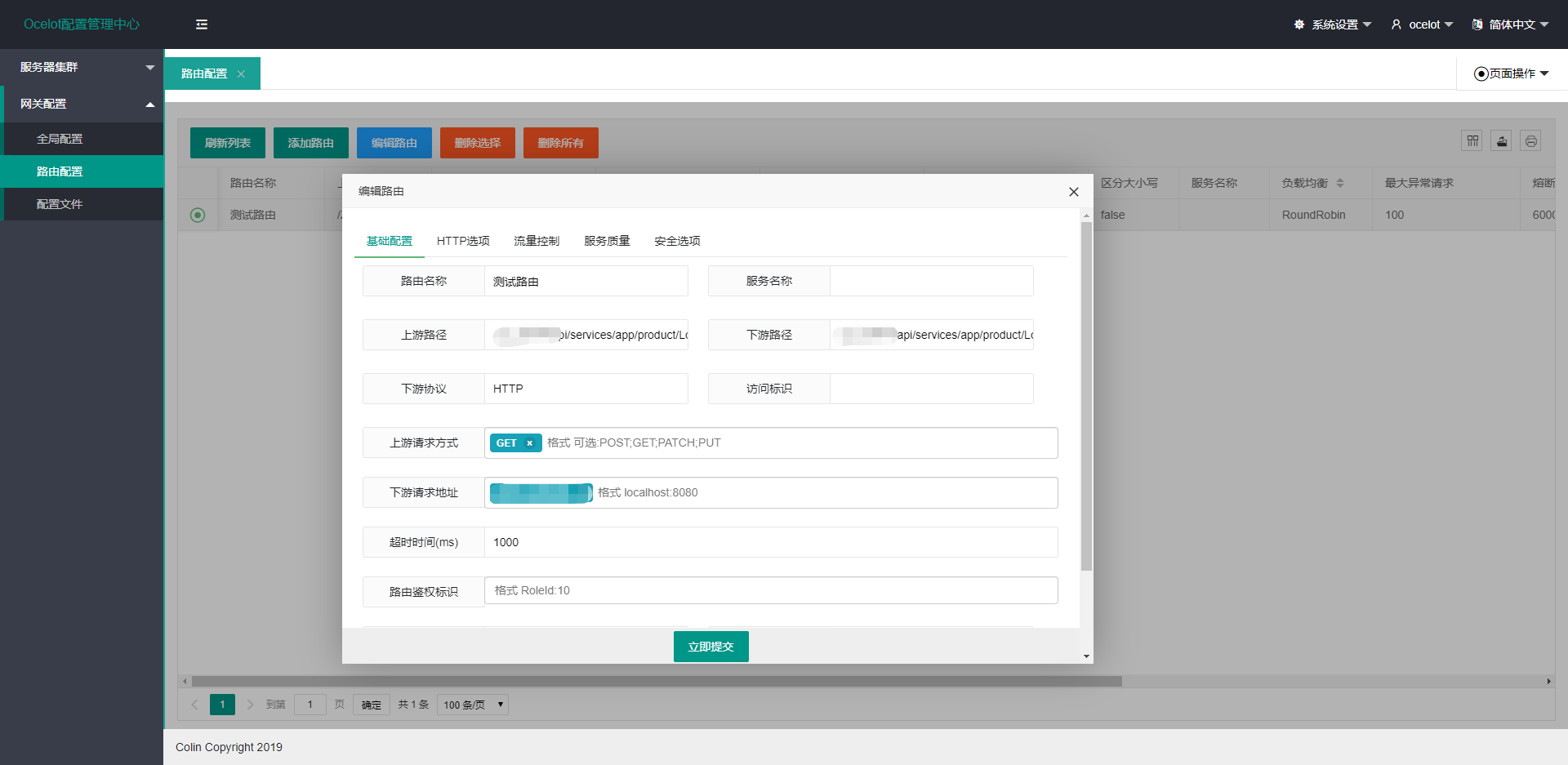Switch to the HTTP选项 tab
The image size is (1568, 765).
(463, 241)
